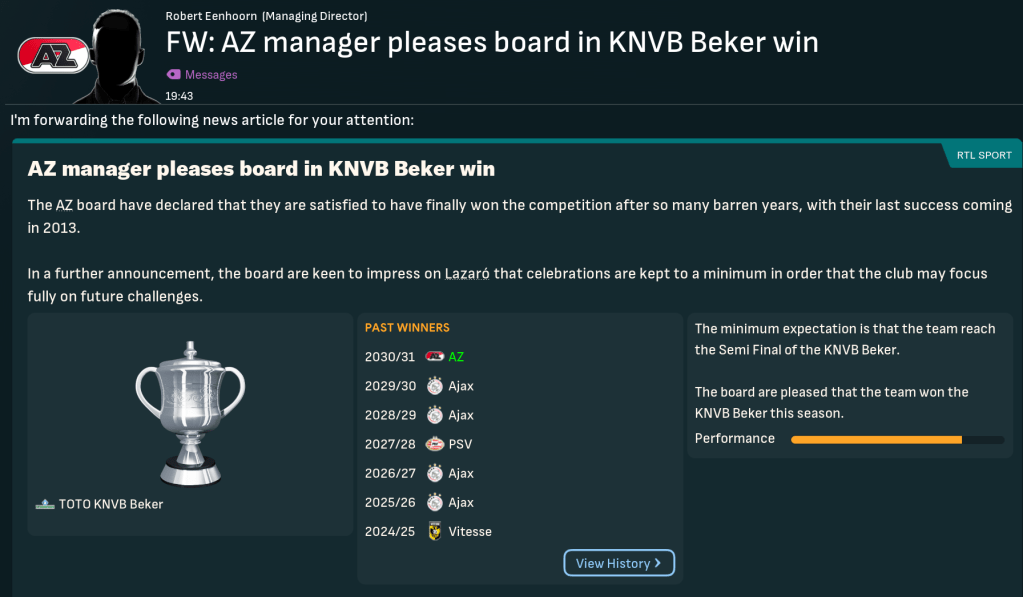Click the purple Messages tag icon

[x=173, y=75]
